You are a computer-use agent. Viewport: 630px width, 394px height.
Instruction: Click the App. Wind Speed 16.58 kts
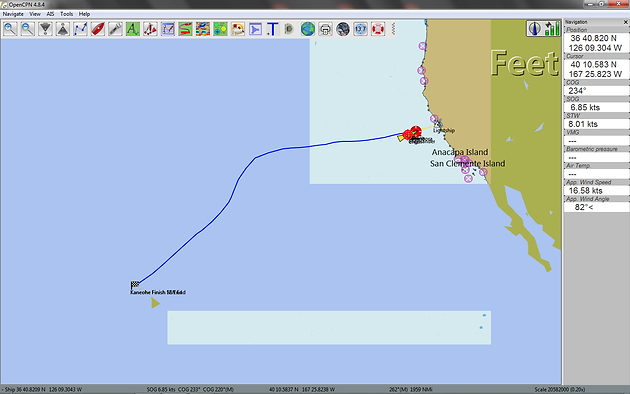click(x=585, y=190)
